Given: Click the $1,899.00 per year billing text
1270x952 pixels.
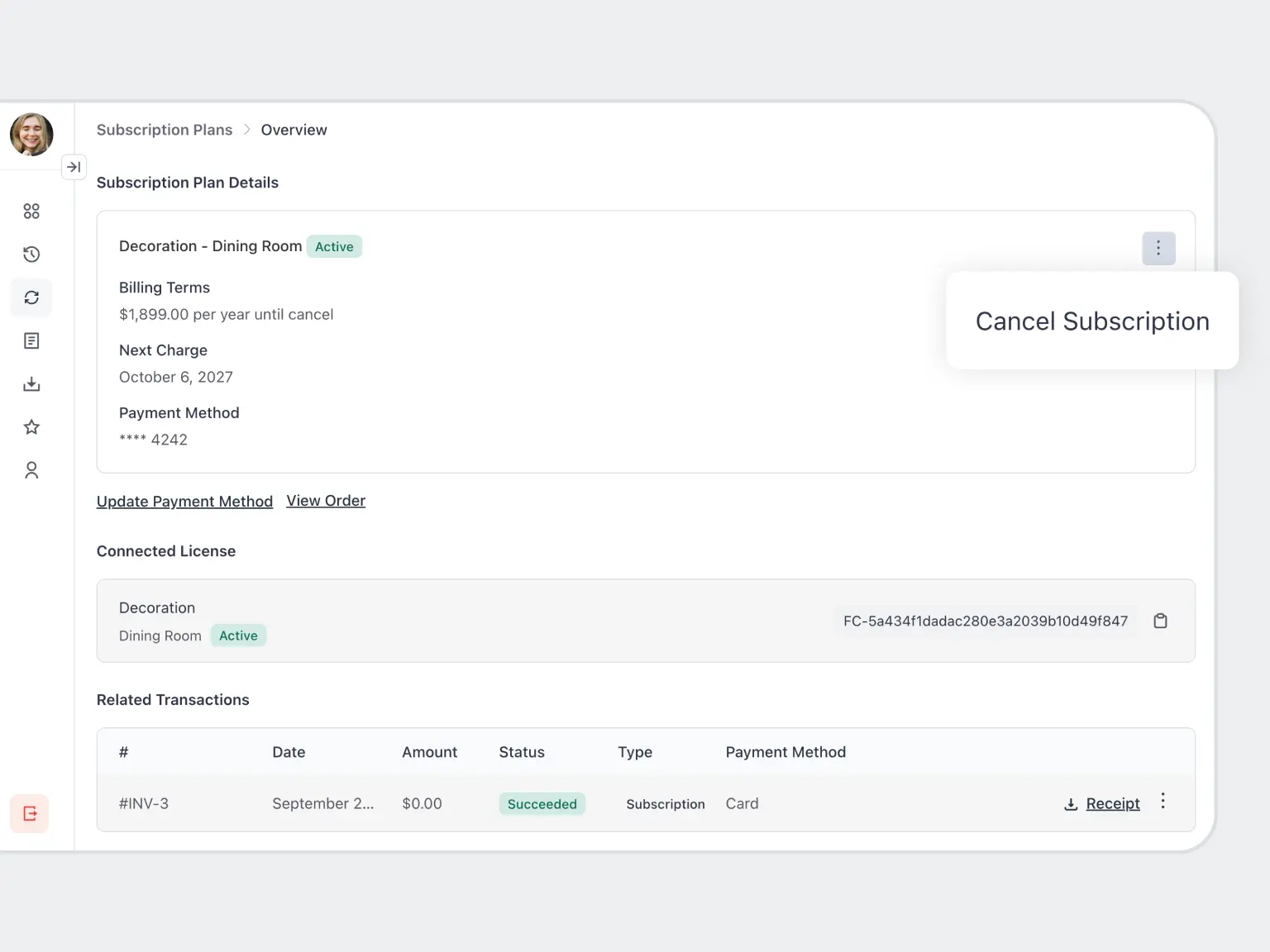Looking at the screenshot, I should tap(226, 314).
